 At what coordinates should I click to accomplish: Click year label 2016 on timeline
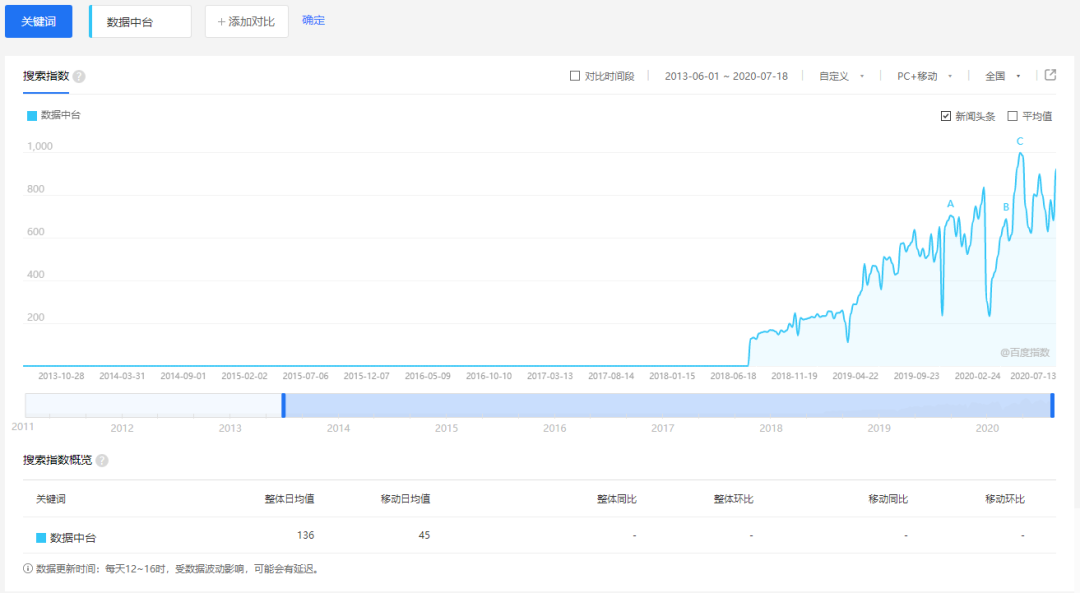click(x=554, y=428)
